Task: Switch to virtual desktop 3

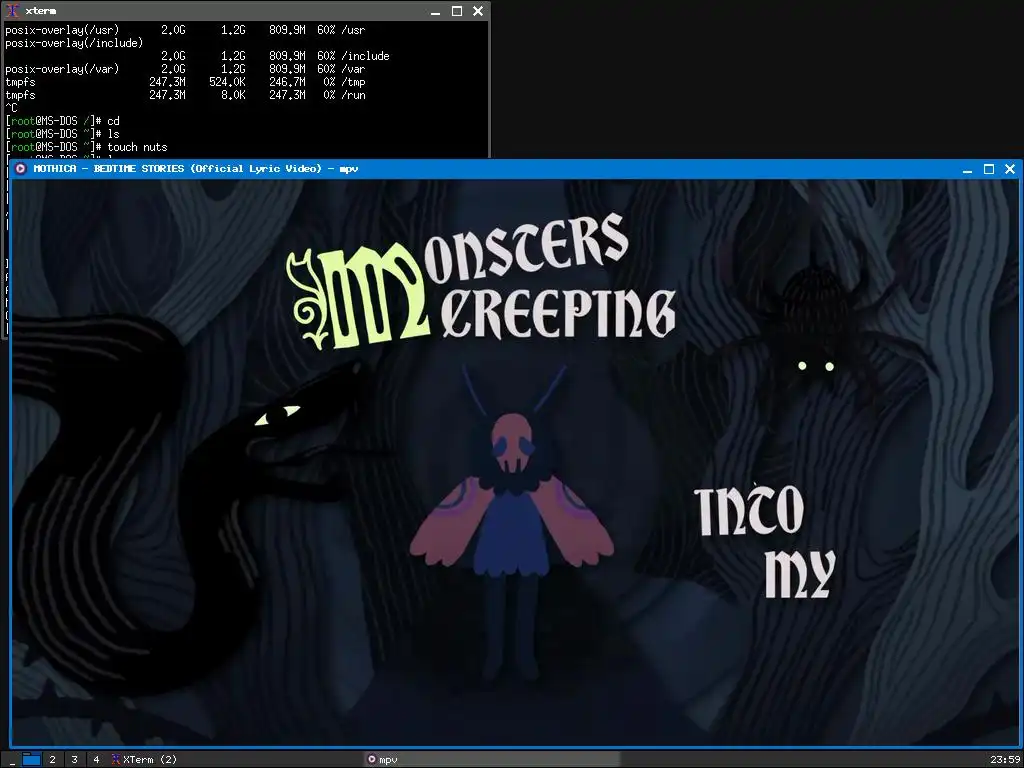Action: [x=74, y=760]
